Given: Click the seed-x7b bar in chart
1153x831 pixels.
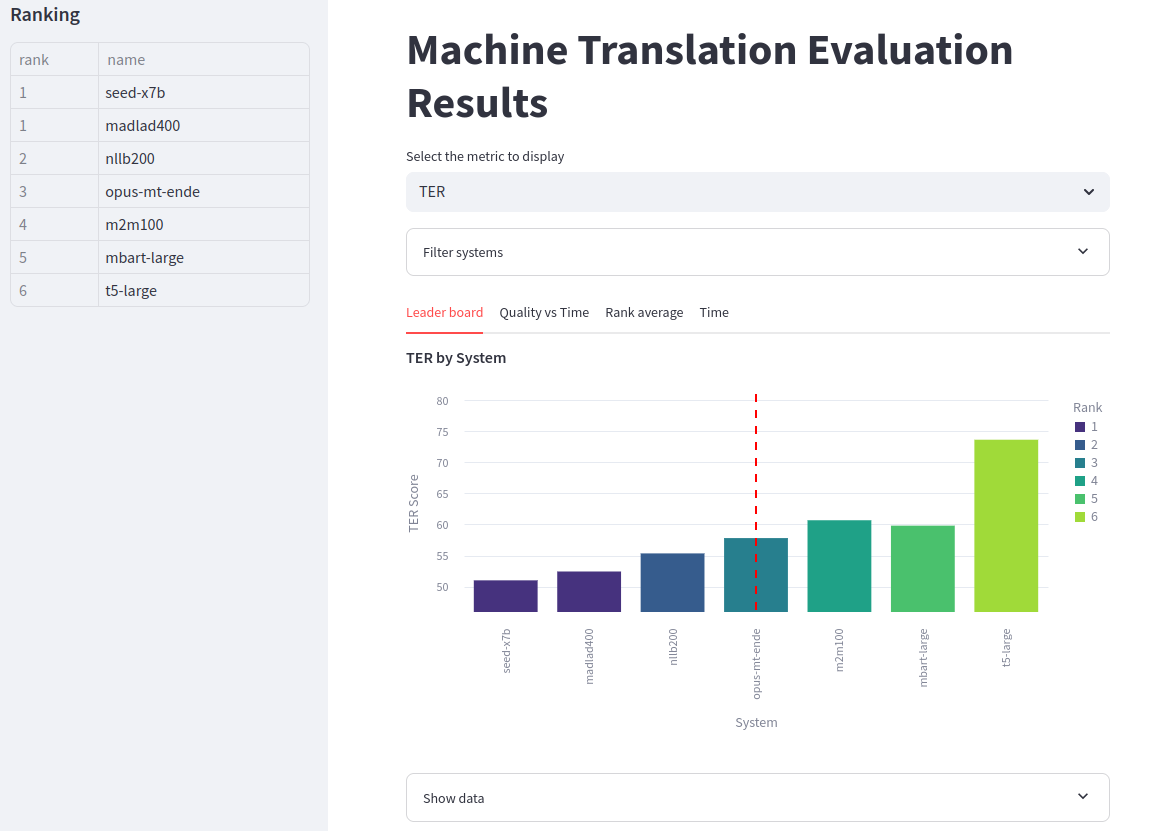Looking at the screenshot, I should click(506, 596).
